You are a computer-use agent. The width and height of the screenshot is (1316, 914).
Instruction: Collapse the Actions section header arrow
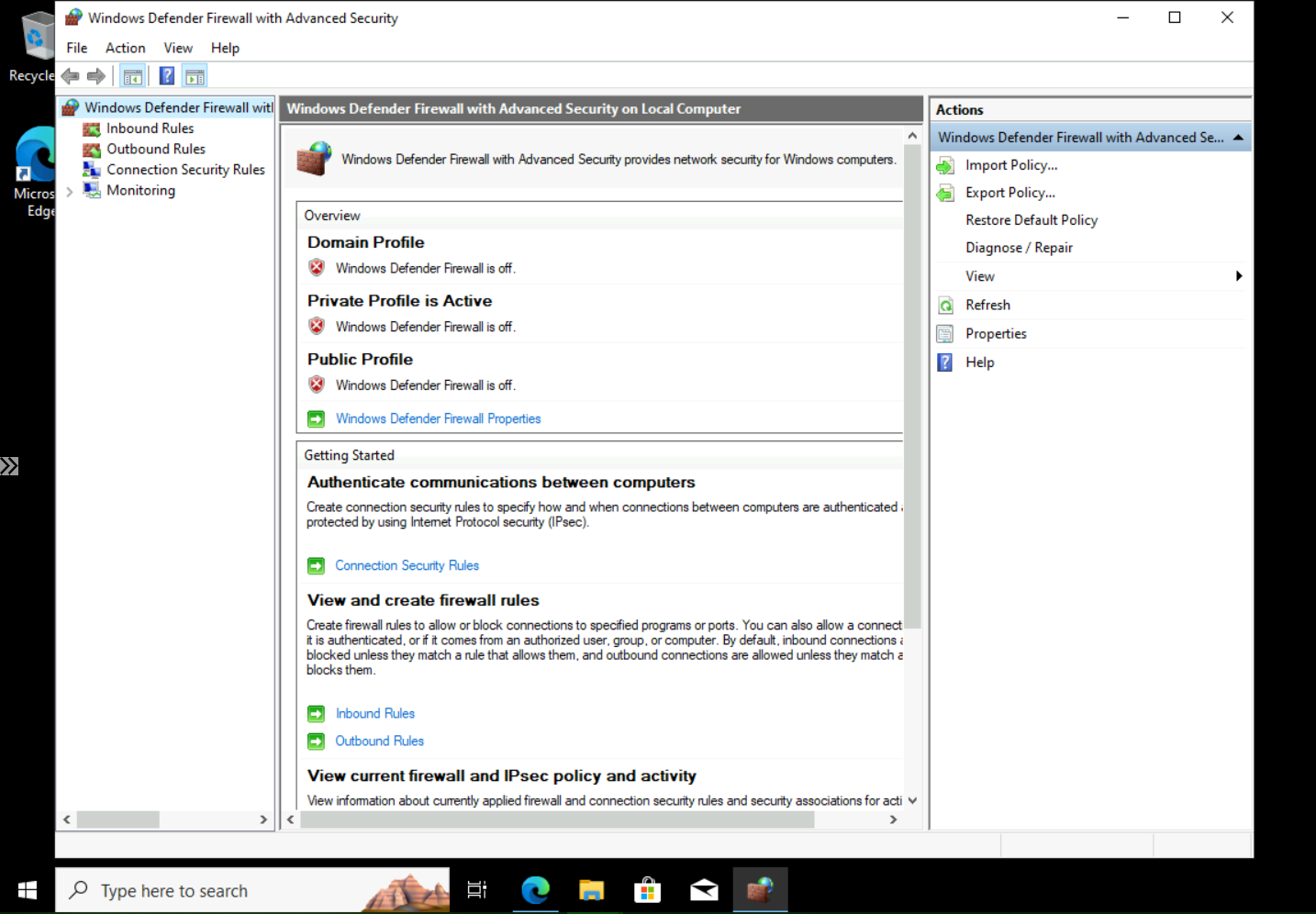1238,138
